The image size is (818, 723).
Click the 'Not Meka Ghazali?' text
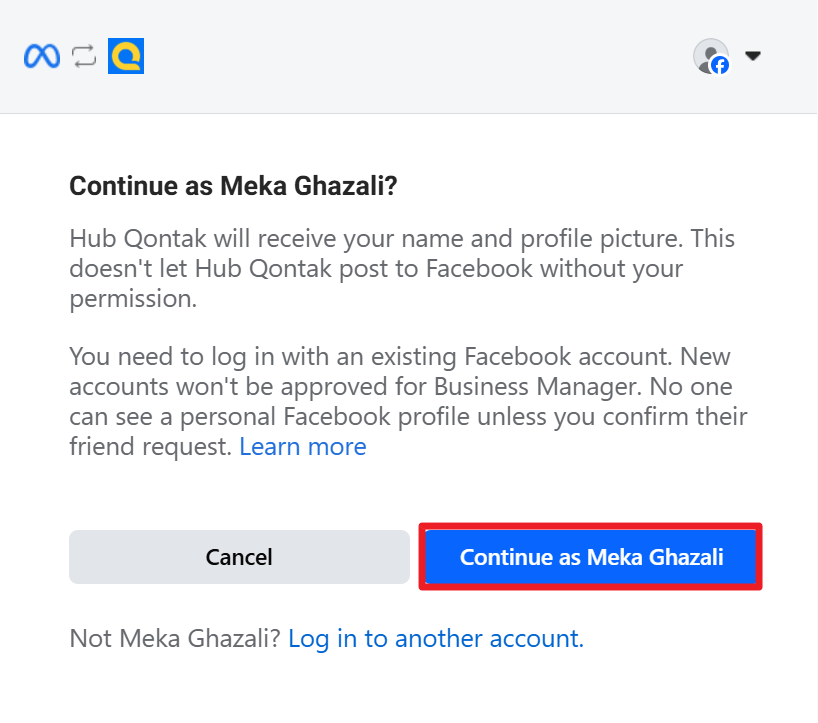[x=175, y=638]
